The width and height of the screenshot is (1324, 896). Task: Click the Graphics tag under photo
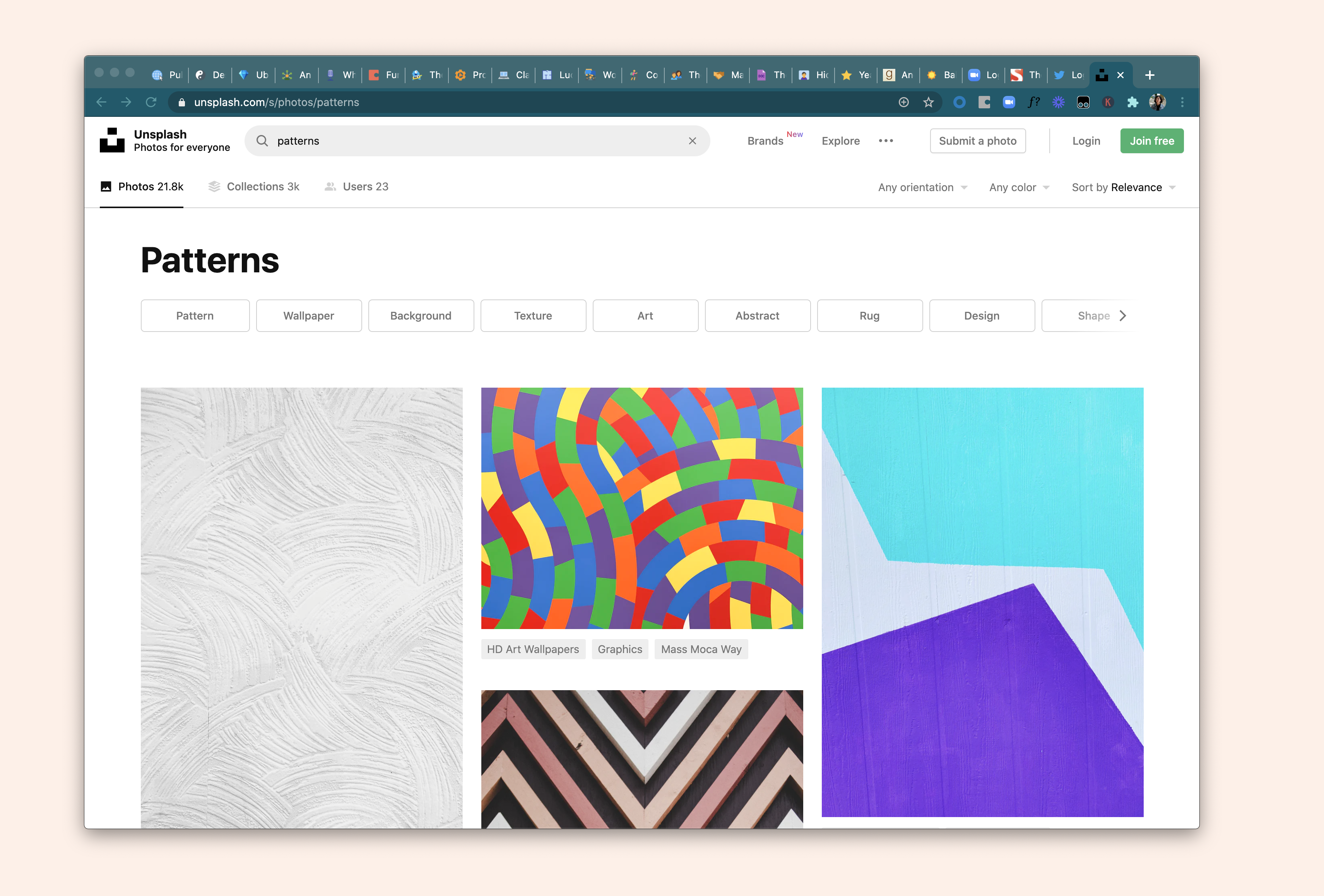click(x=619, y=649)
